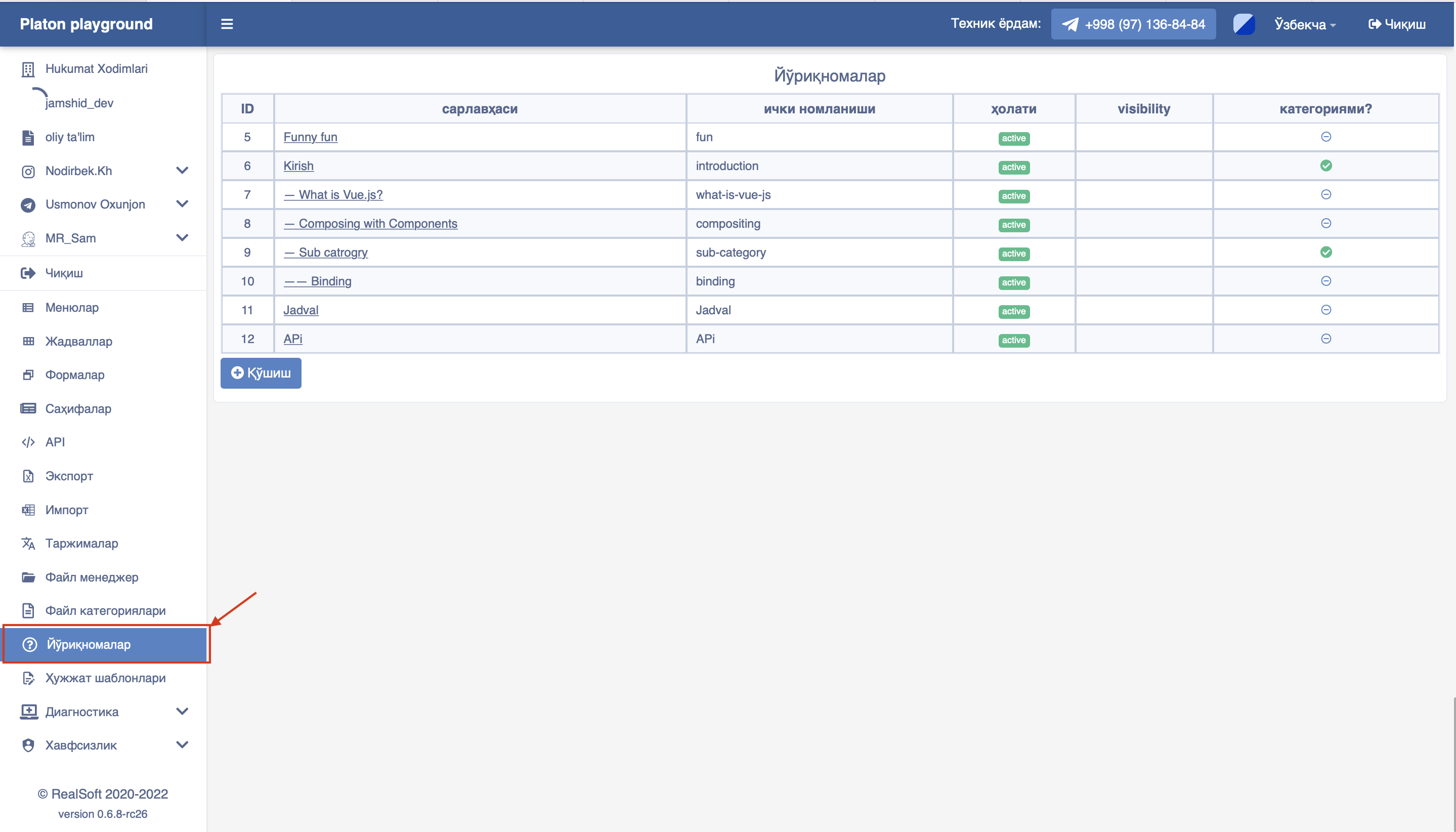This screenshot has height=832, width=1456.
Task: Click the API code icon
Action: (28, 442)
